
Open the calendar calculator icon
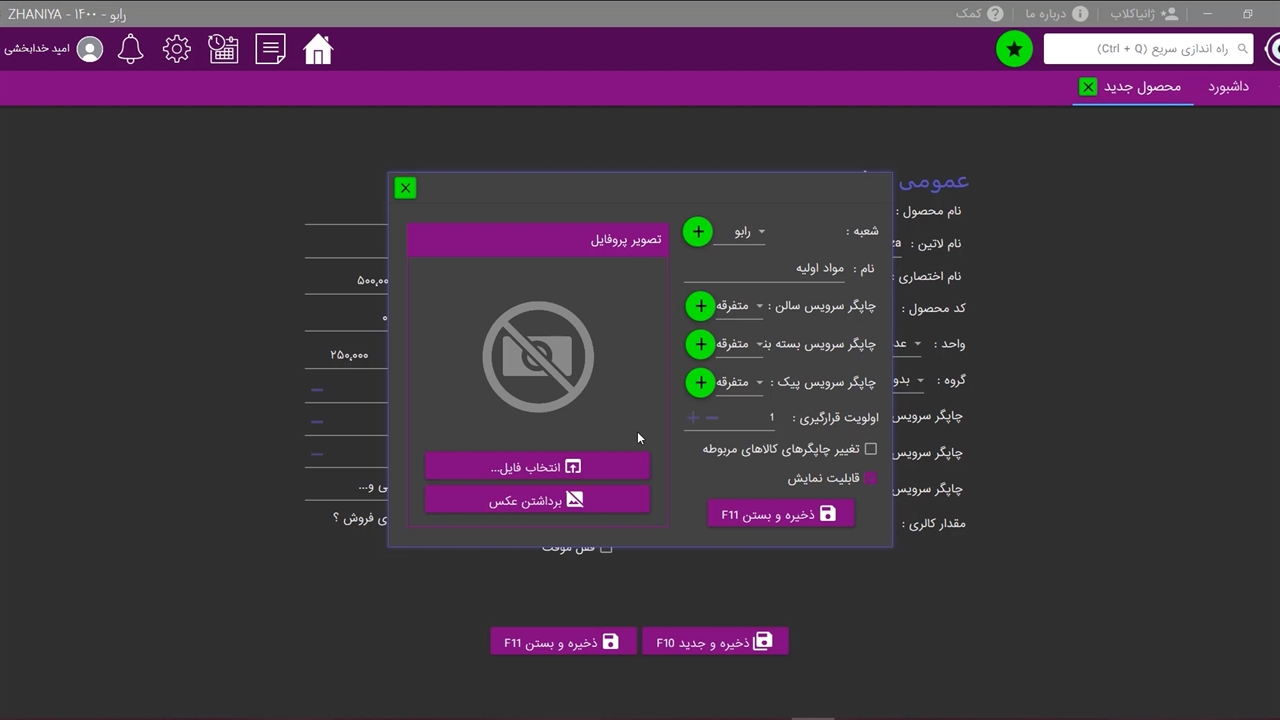pyautogui.click(x=223, y=49)
